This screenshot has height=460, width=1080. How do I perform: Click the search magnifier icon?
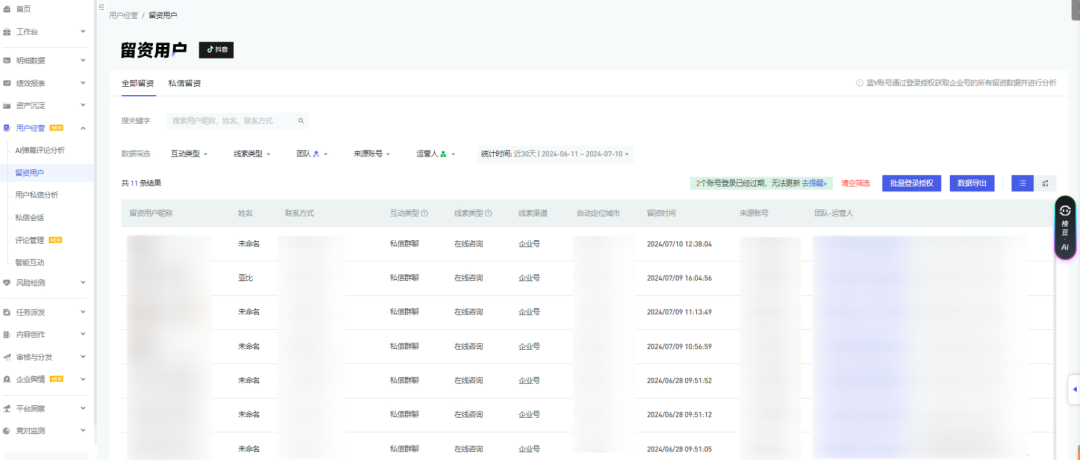point(301,121)
